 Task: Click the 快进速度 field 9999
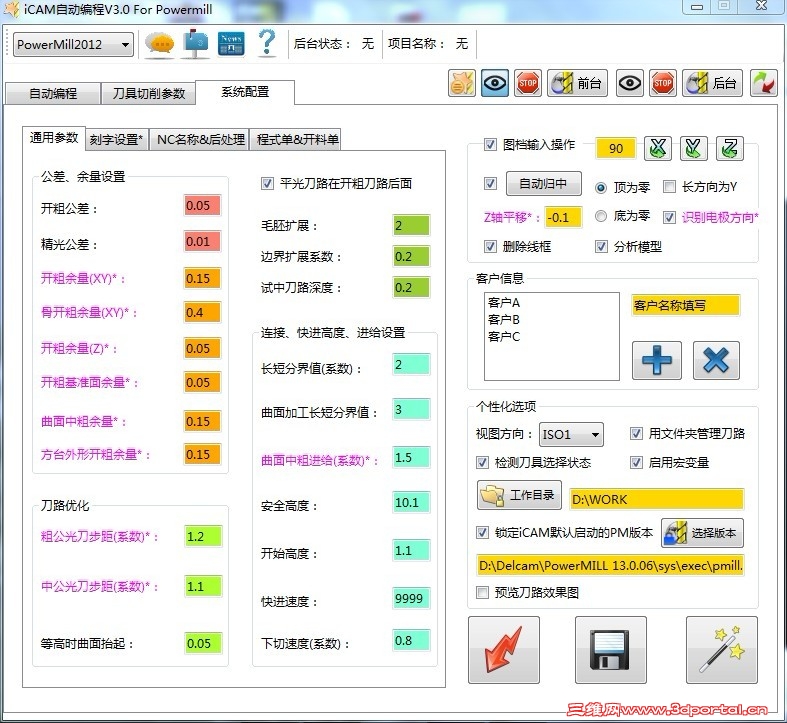(411, 598)
